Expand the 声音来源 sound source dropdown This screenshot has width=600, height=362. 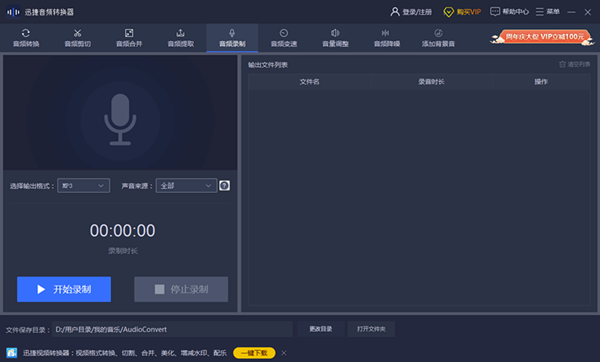point(186,186)
